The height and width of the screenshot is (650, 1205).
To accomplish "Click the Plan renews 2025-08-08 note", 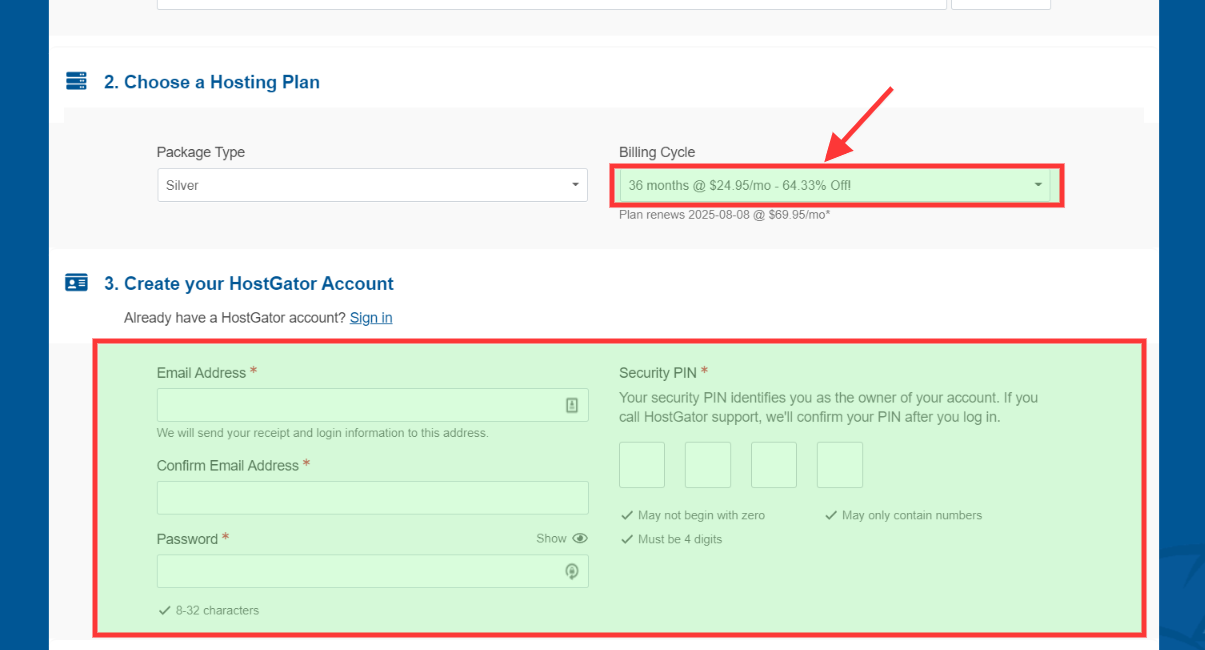I will 724,215.
